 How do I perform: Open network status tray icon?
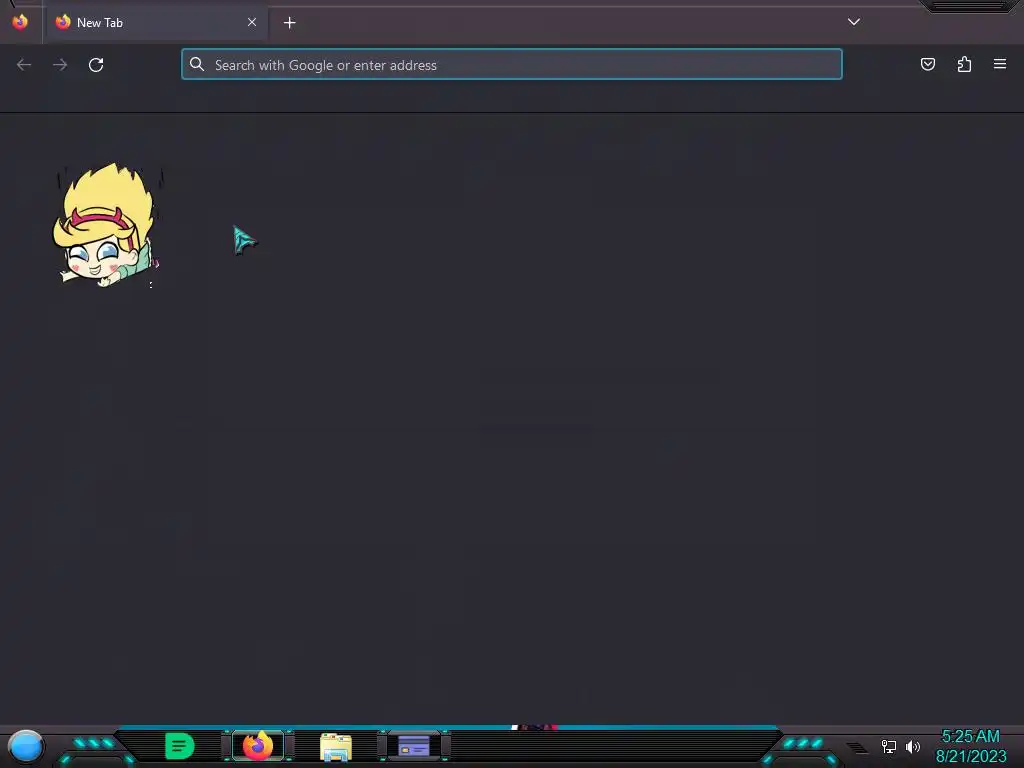pyautogui.click(x=888, y=746)
